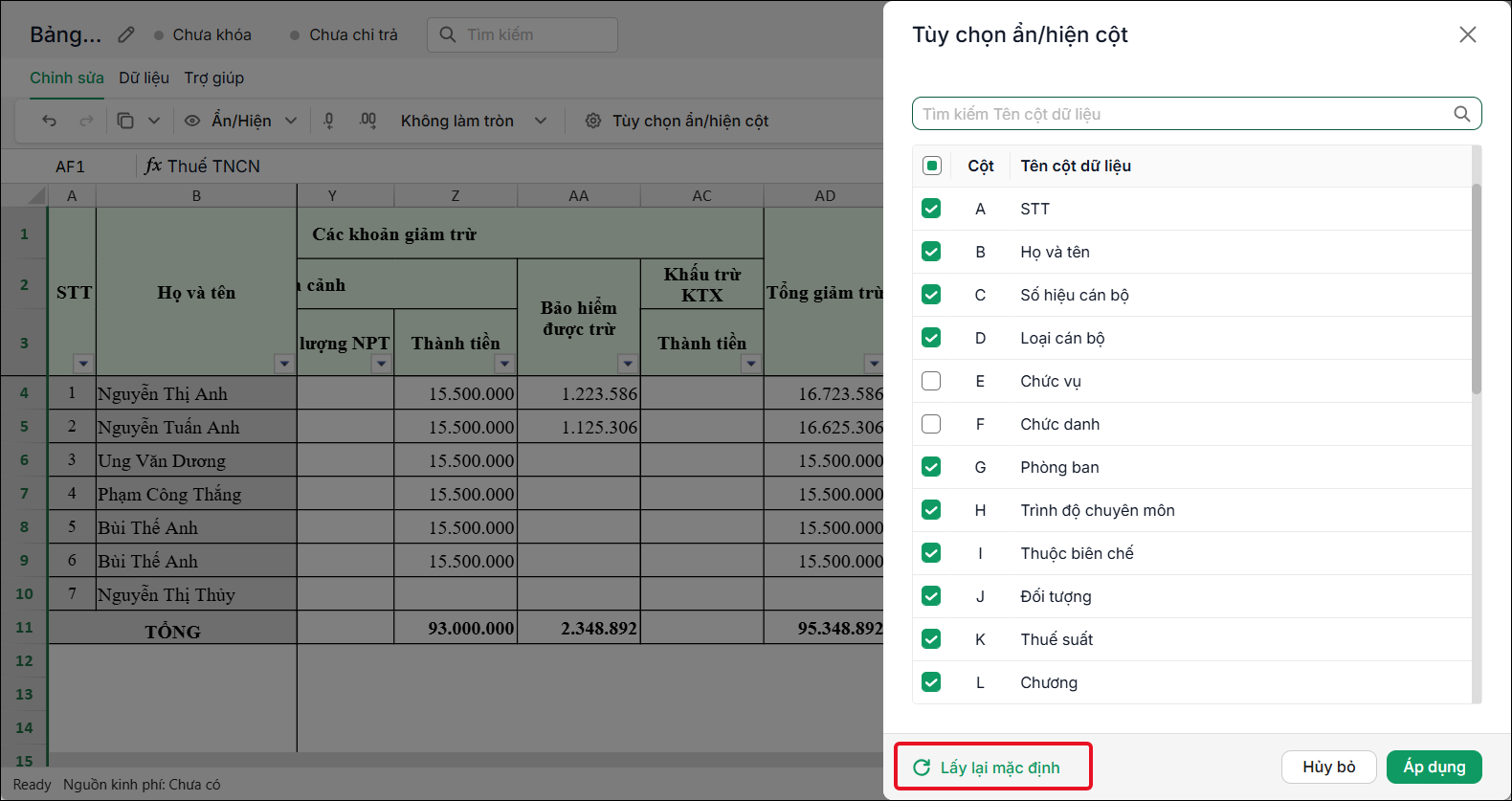
Task: Click the column list vertical scrollbar
Action: (x=1477, y=289)
